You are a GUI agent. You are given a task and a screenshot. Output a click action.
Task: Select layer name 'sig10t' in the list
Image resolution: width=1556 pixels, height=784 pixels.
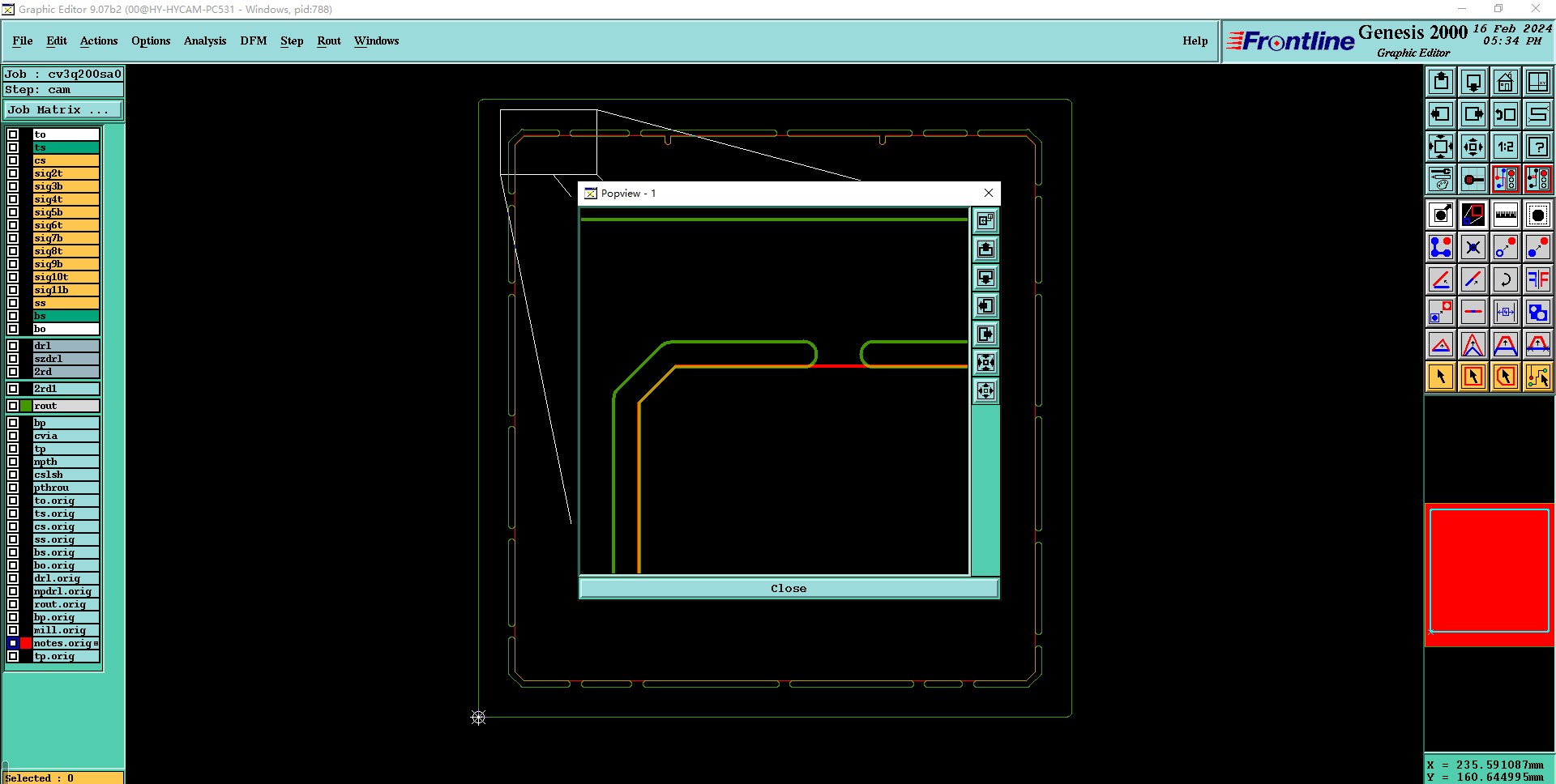[66, 277]
